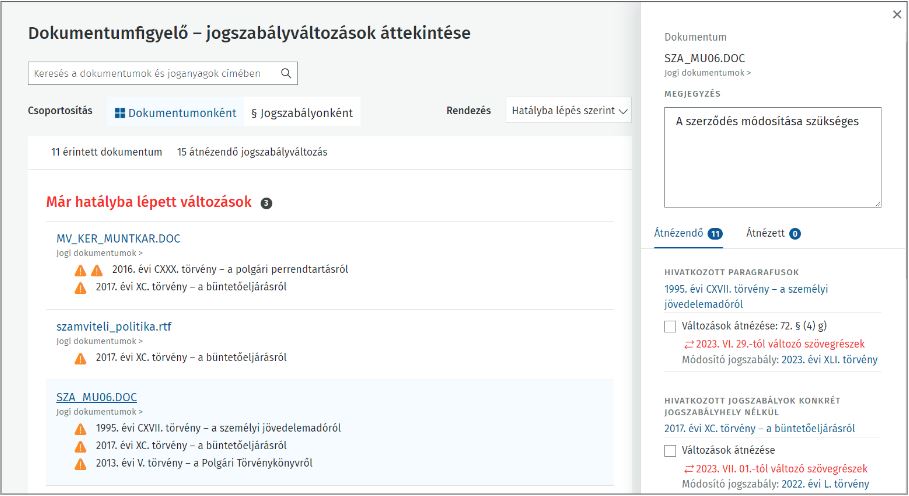Close the document side panel

pos(895,14)
